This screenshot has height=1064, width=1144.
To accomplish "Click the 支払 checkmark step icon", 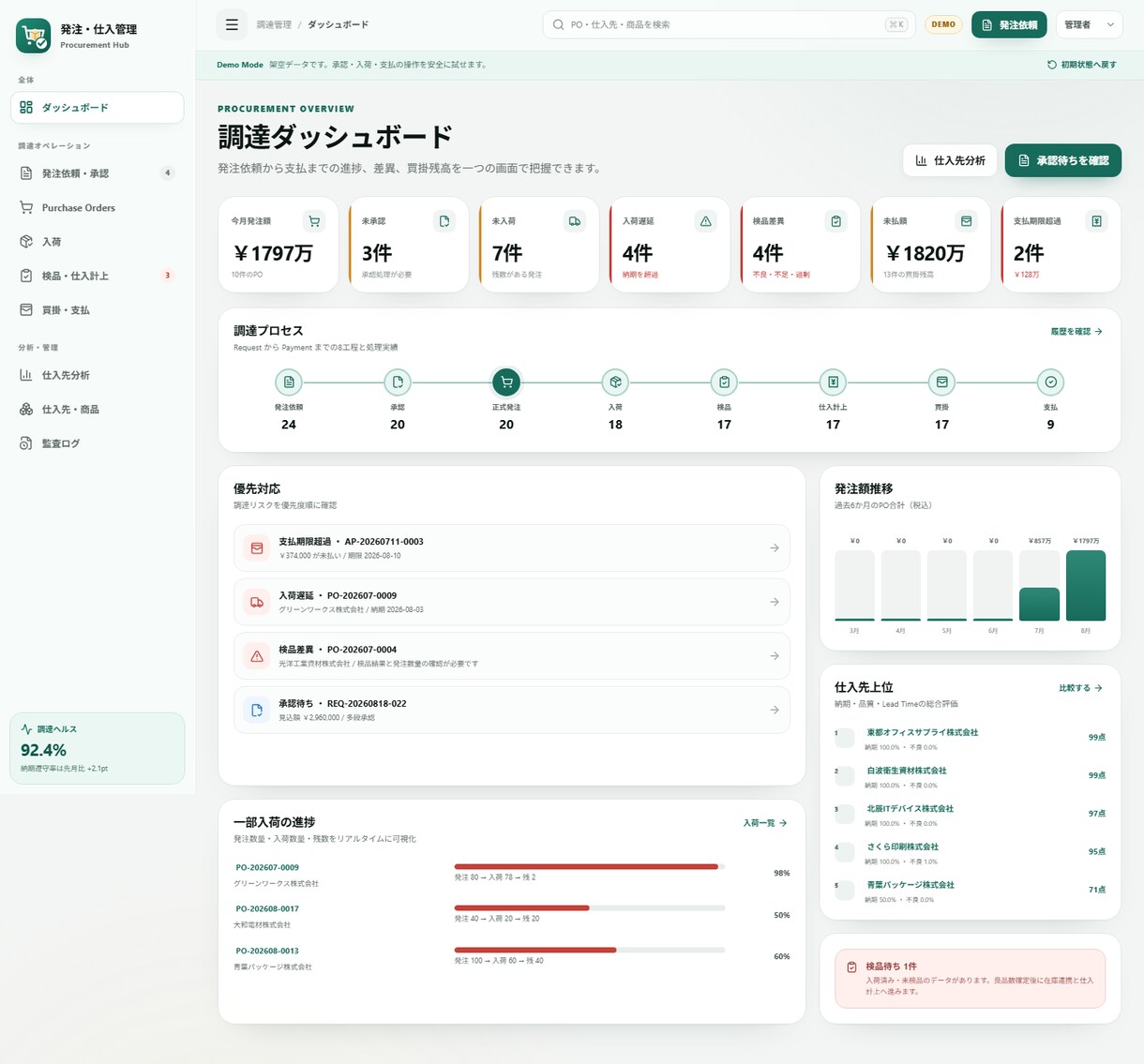I will pyautogui.click(x=1050, y=382).
